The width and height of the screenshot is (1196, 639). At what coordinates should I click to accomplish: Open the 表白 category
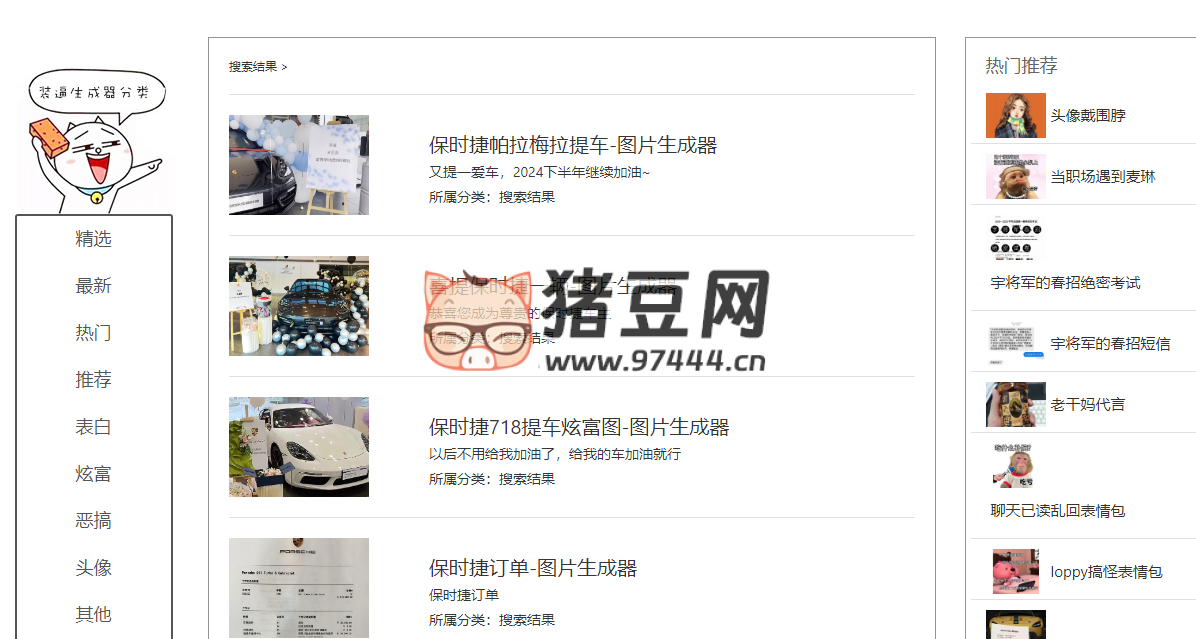93,427
